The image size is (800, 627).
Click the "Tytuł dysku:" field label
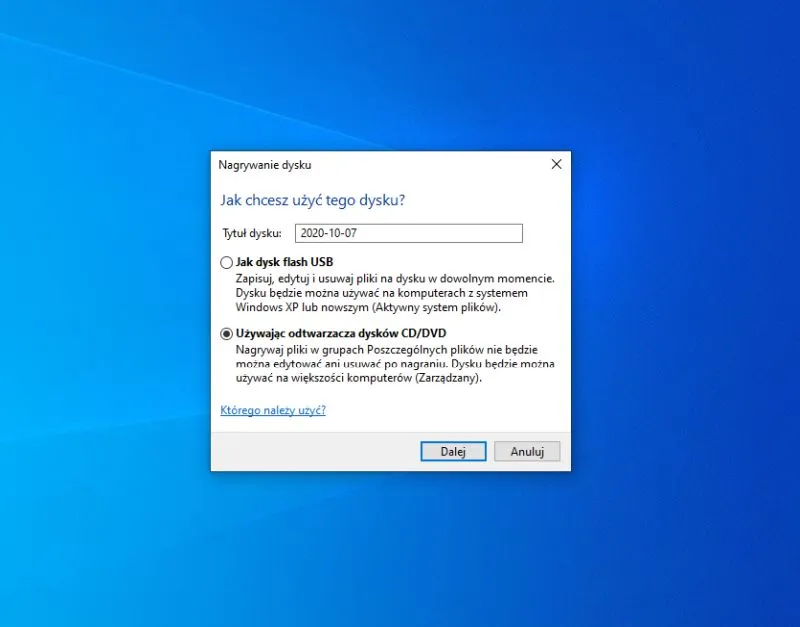[x=252, y=233]
